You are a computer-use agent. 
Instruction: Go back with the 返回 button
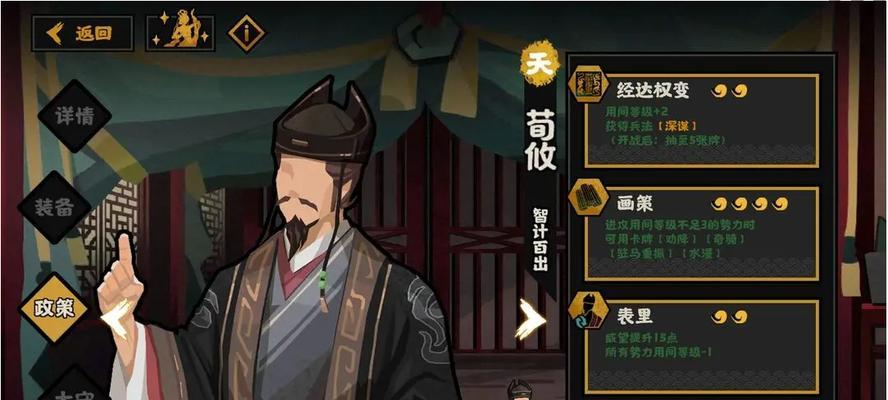coord(82,33)
